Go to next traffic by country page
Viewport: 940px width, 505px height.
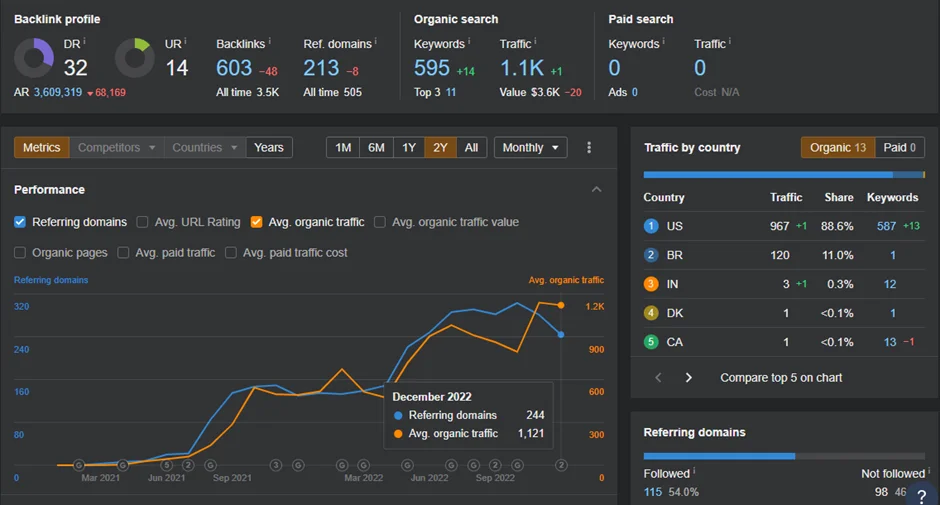tap(688, 377)
